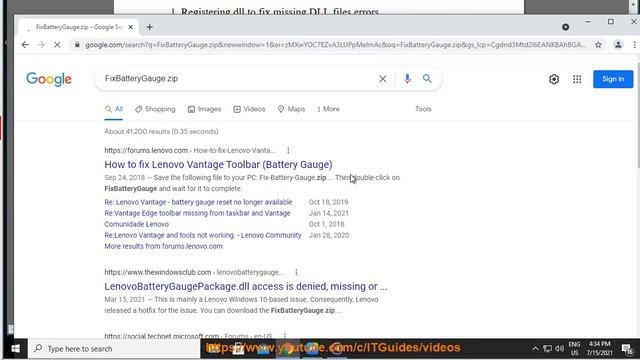640x360 pixels.
Task: Stop loading the page with X button
Action: 57,44
